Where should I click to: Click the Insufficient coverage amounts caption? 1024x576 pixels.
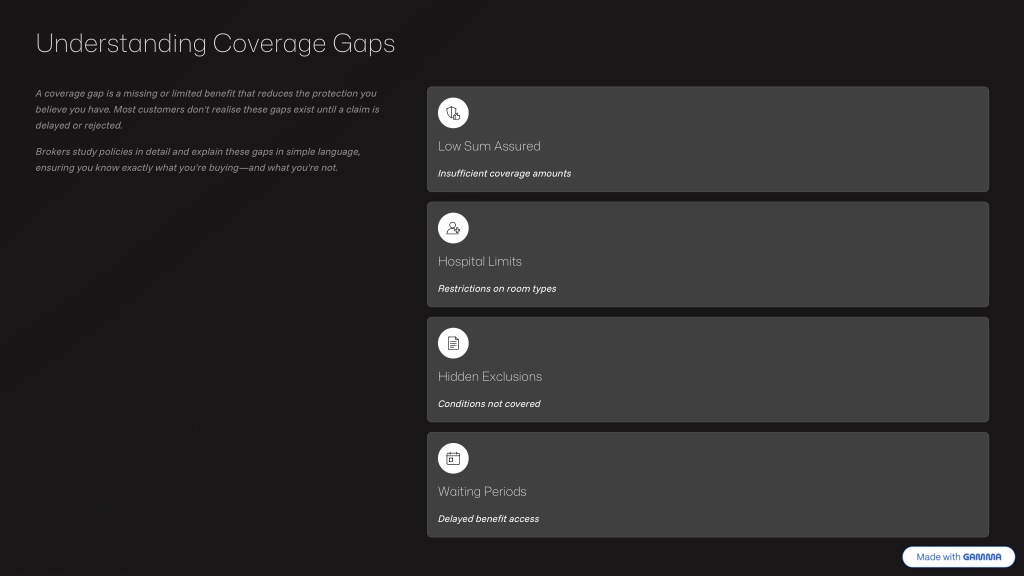(x=504, y=174)
